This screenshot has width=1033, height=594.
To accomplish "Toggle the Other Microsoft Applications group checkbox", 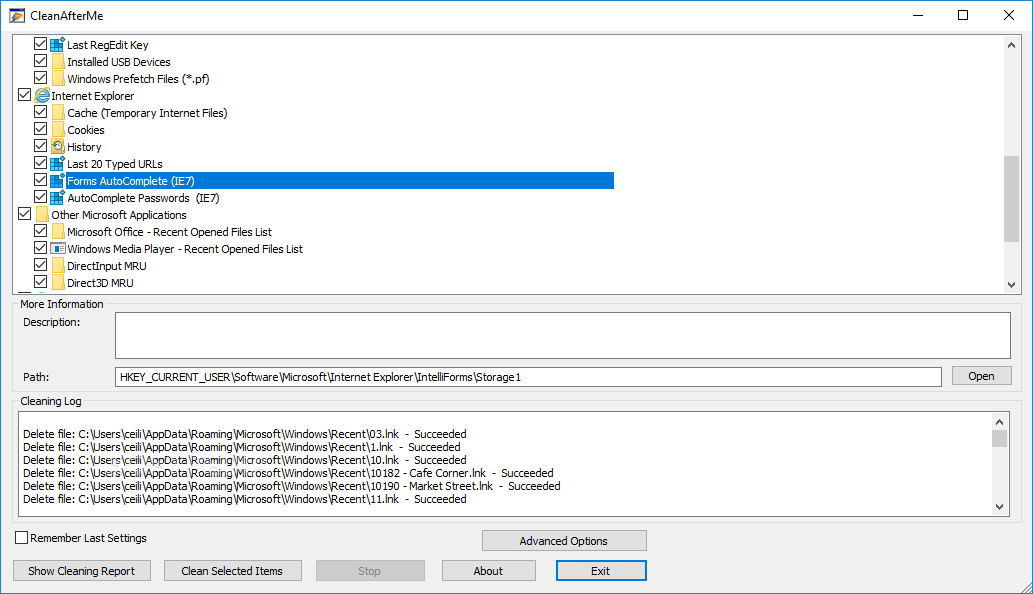I will click(24, 214).
